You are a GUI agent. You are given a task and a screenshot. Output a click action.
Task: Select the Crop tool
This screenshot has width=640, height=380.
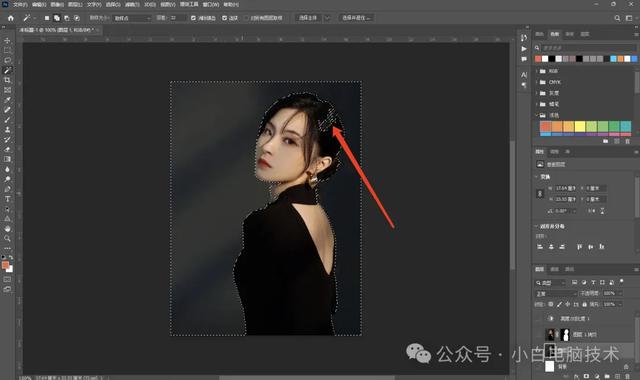pos(7,80)
